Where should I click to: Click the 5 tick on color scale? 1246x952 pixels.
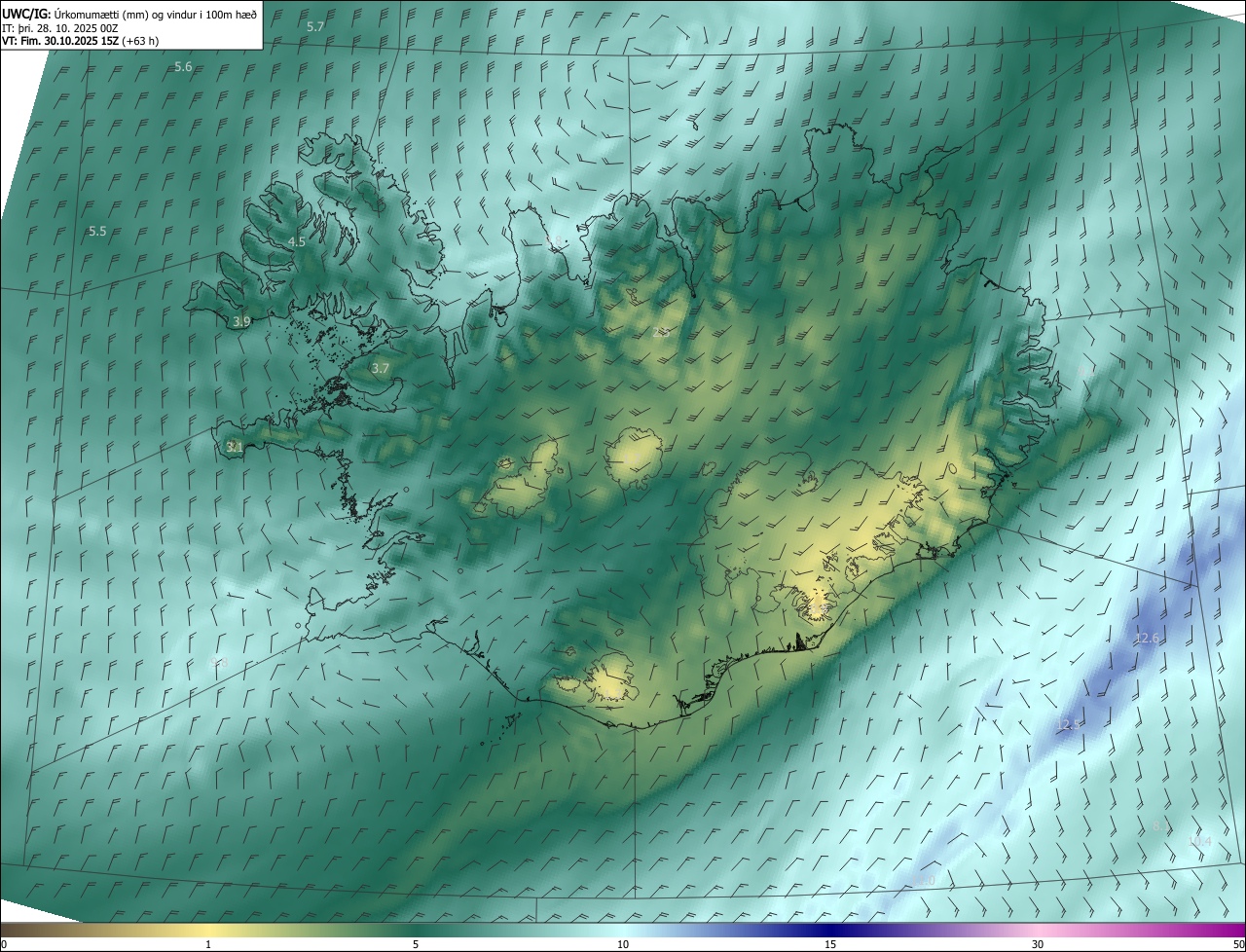pos(416,944)
